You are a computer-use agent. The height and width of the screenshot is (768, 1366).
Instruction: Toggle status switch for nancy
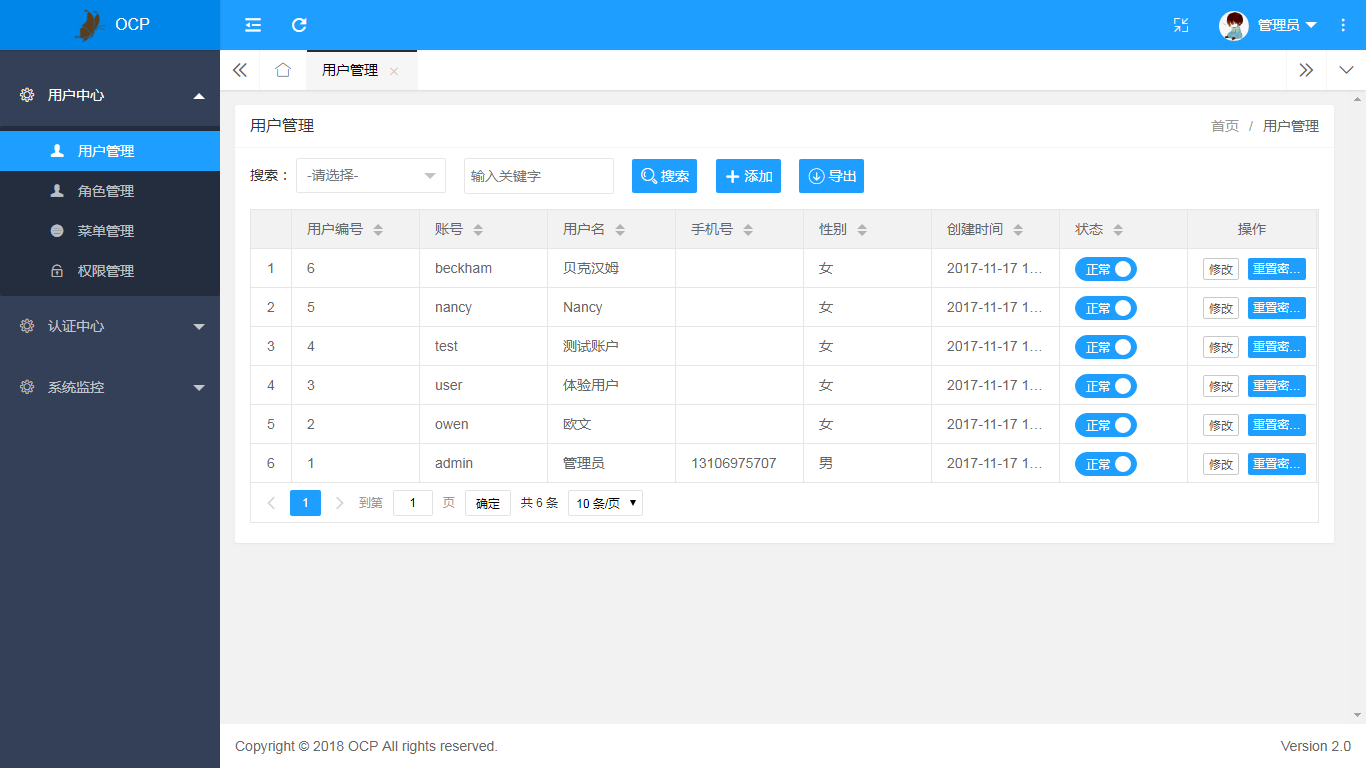coord(1106,308)
